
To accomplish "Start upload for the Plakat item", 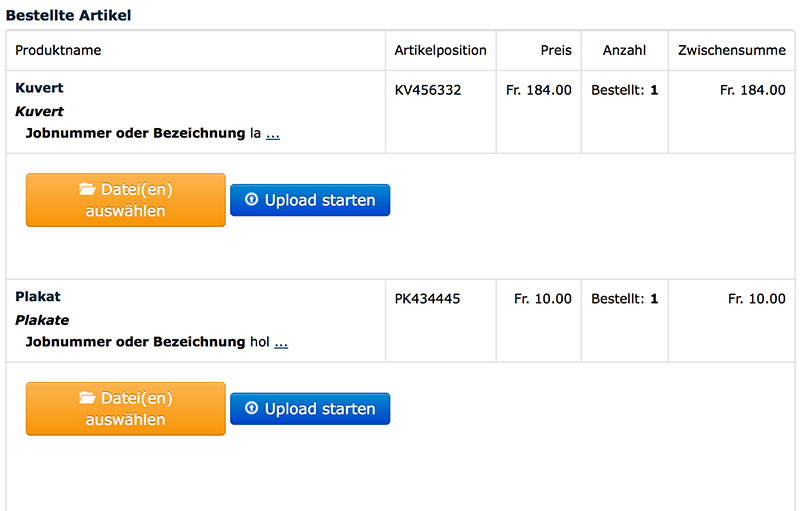I will point(310,408).
